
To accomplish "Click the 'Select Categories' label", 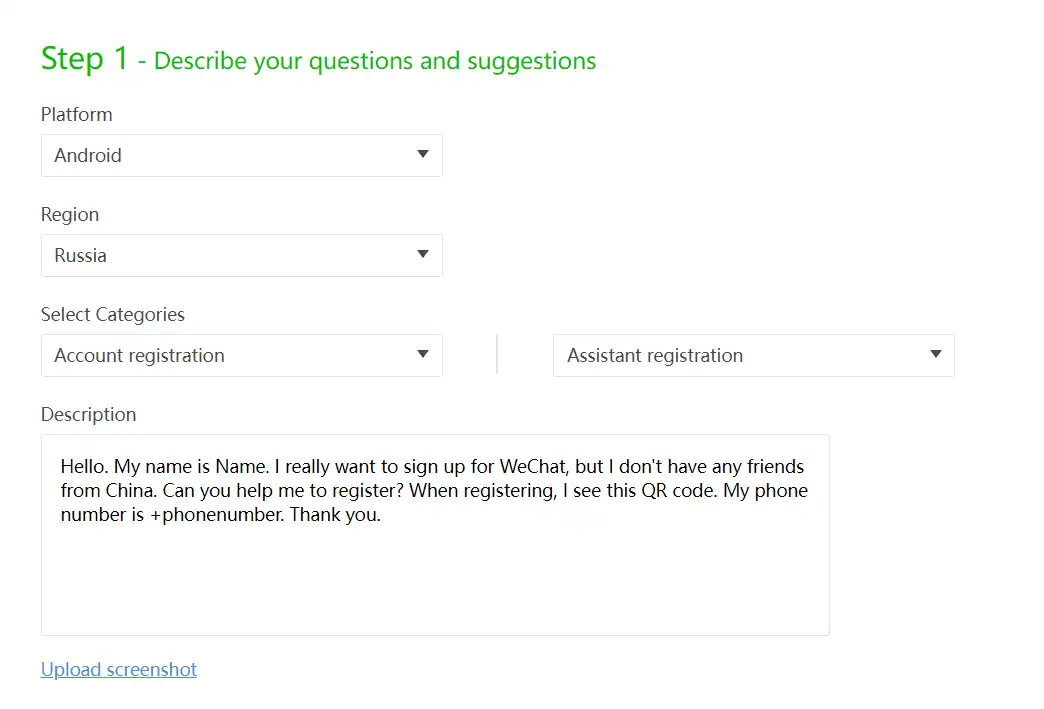I will pyautogui.click(x=112, y=315).
